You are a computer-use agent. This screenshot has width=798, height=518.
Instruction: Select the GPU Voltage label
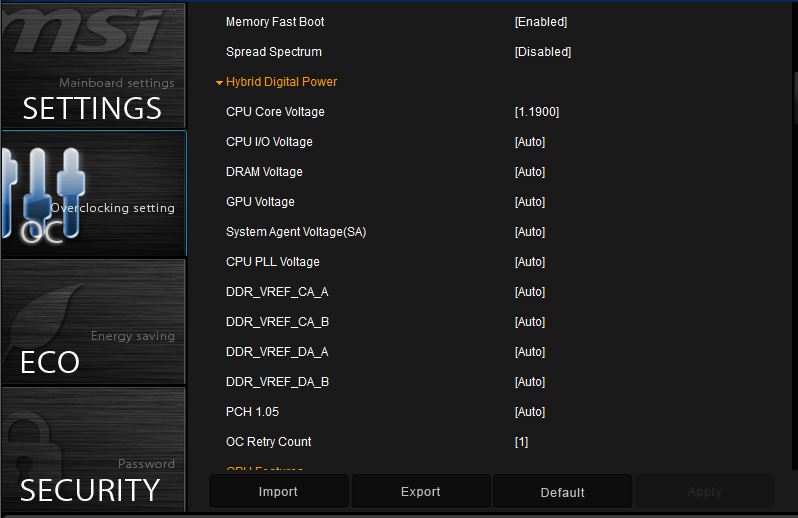(x=260, y=202)
